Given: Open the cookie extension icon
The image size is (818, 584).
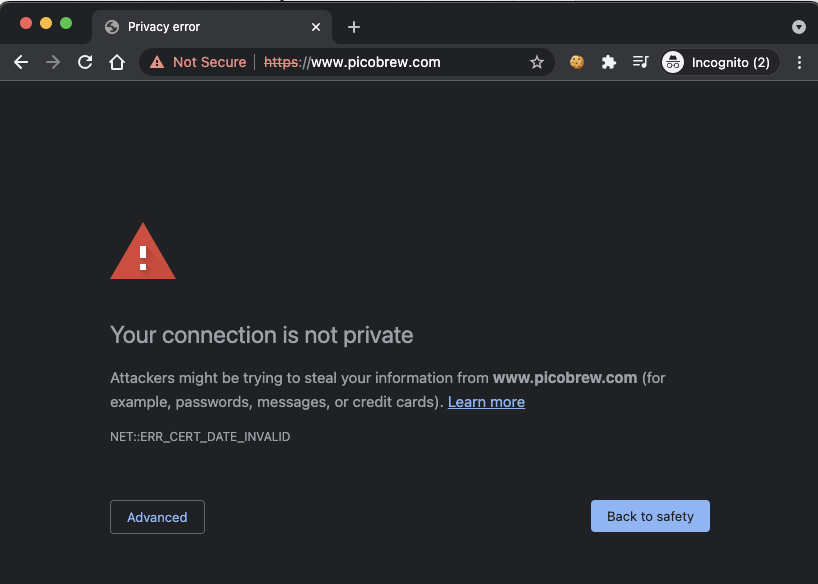Looking at the screenshot, I should (x=576, y=63).
